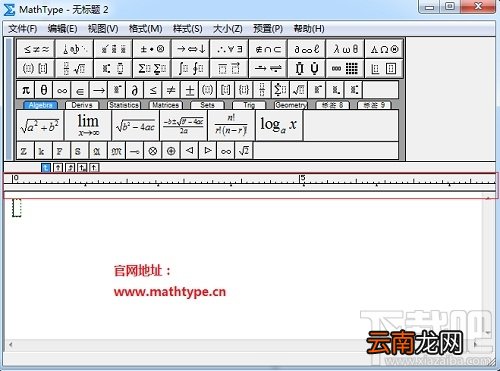Open the 视图(V) menu

(x=103, y=29)
